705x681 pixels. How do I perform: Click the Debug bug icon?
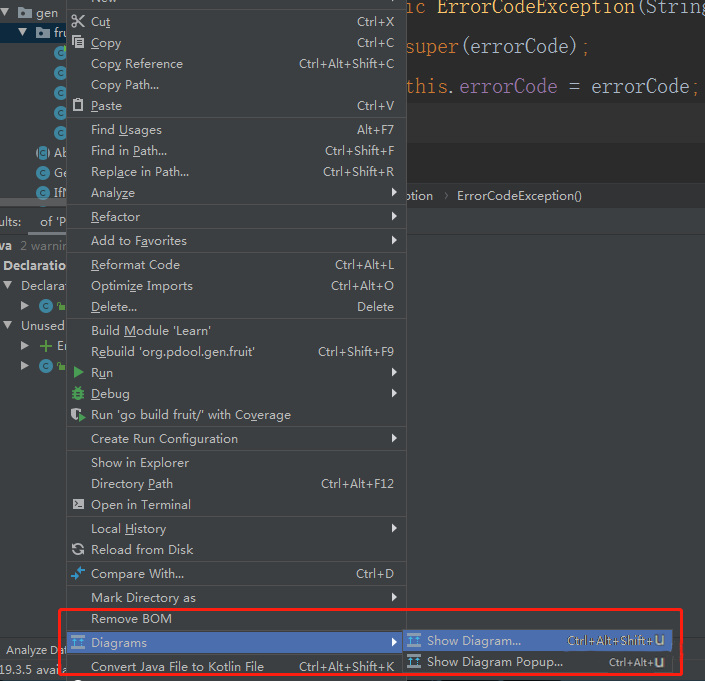pos(78,394)
